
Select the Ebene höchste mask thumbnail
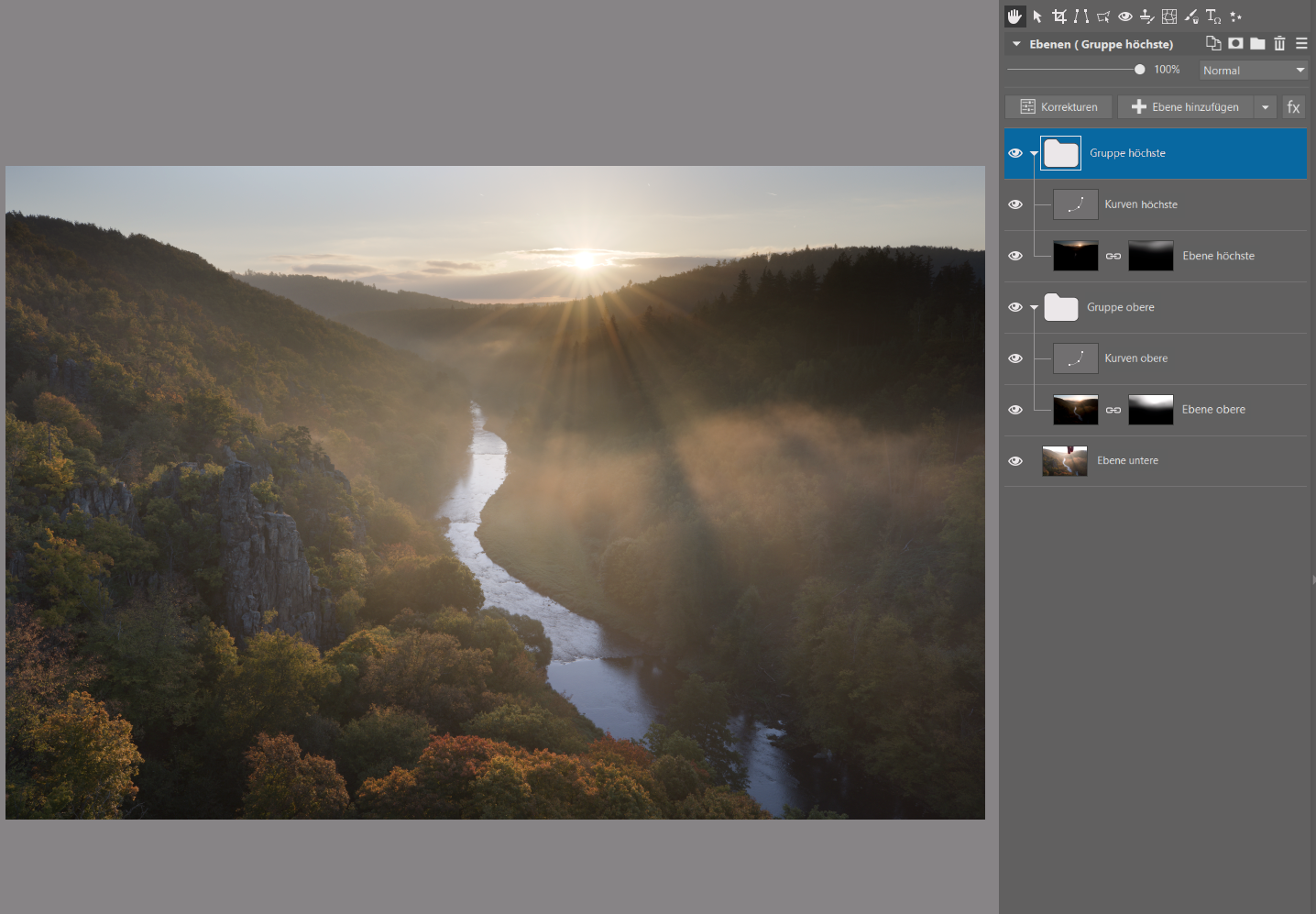coord(1151,256)
